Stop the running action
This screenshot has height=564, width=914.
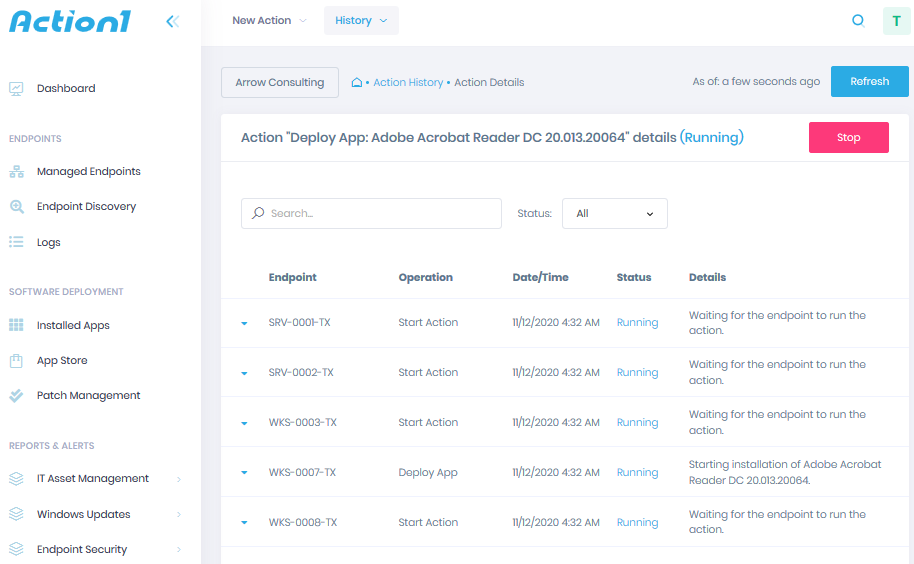(848, 138)
